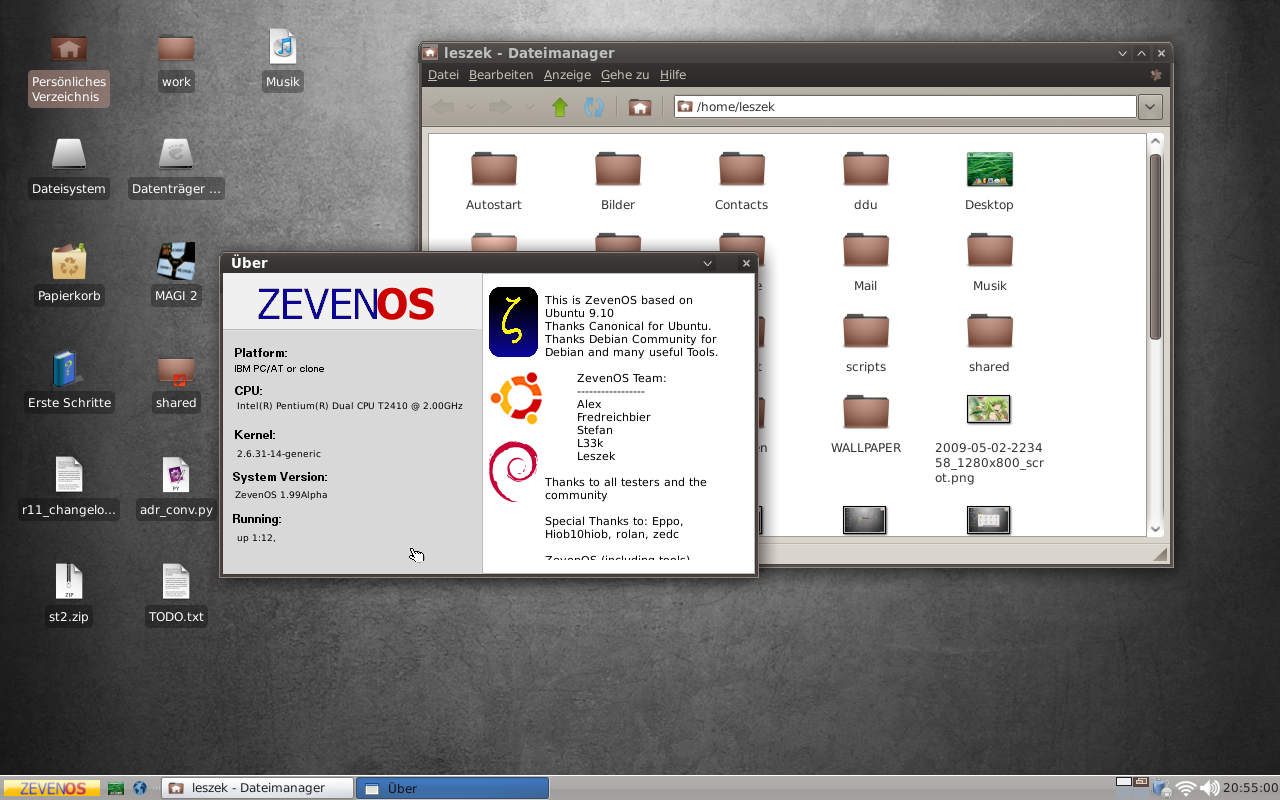Click green terminal launcher in taskbar

(116, 788)
